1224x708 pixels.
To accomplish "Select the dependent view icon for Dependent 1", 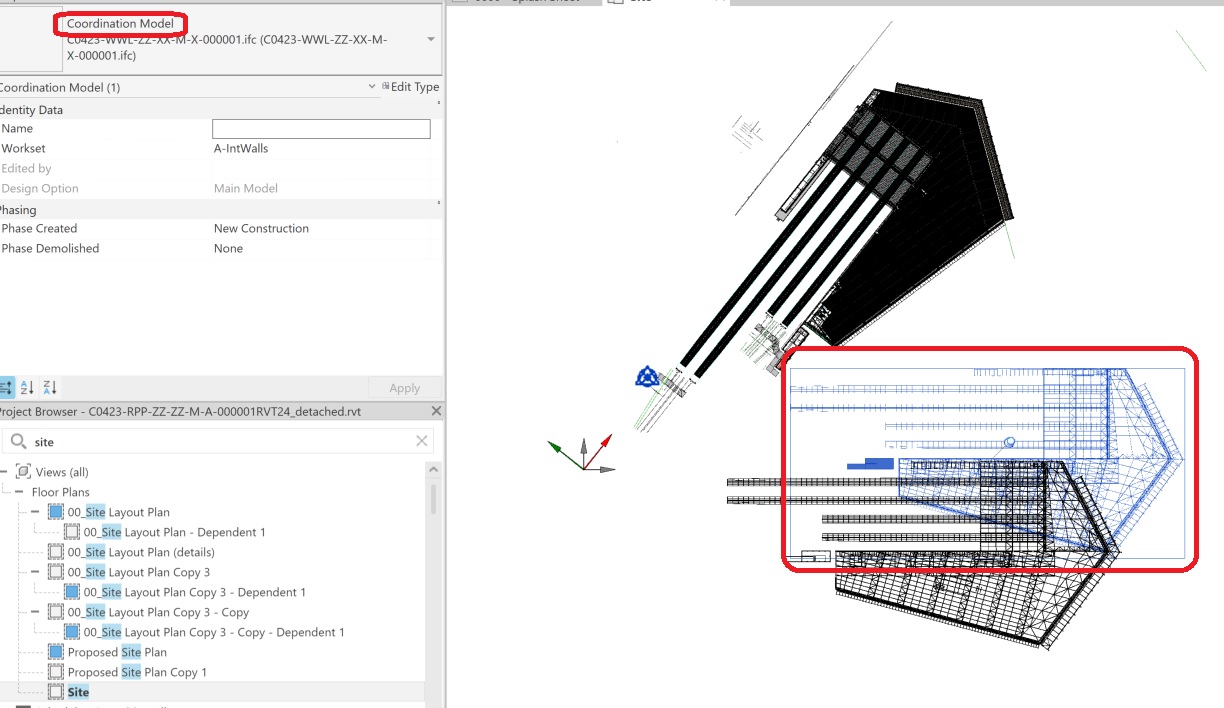I will (x=71, y=532).
